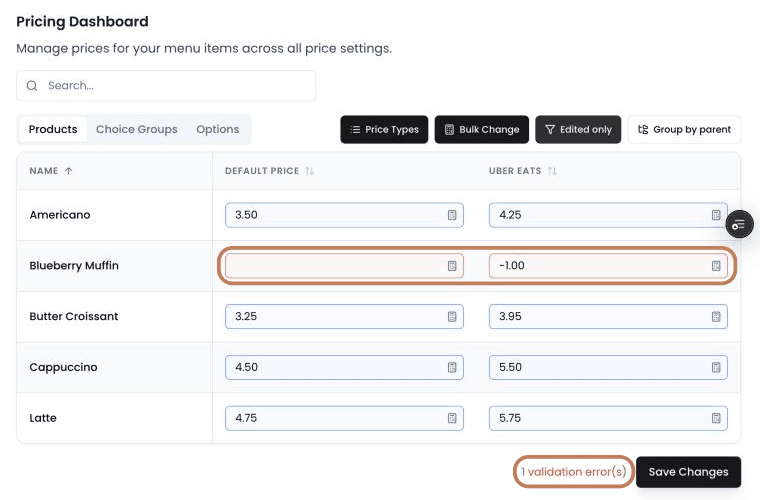The width and height of the screenshot is (760, 500).
Task: Click the round floating settings icon at table edge
Action: point(739,225)
